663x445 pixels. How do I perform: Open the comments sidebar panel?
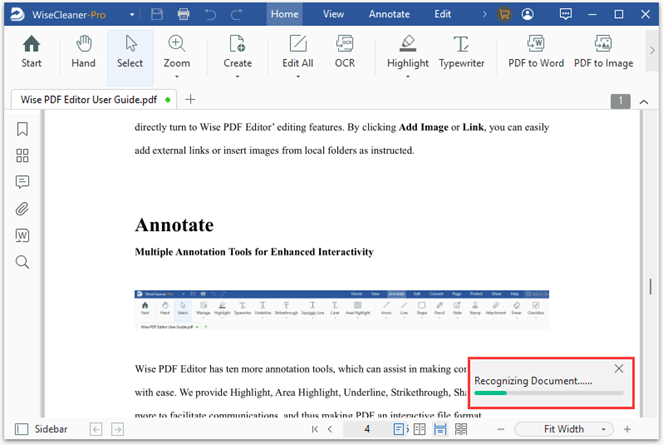coord(22,182)
